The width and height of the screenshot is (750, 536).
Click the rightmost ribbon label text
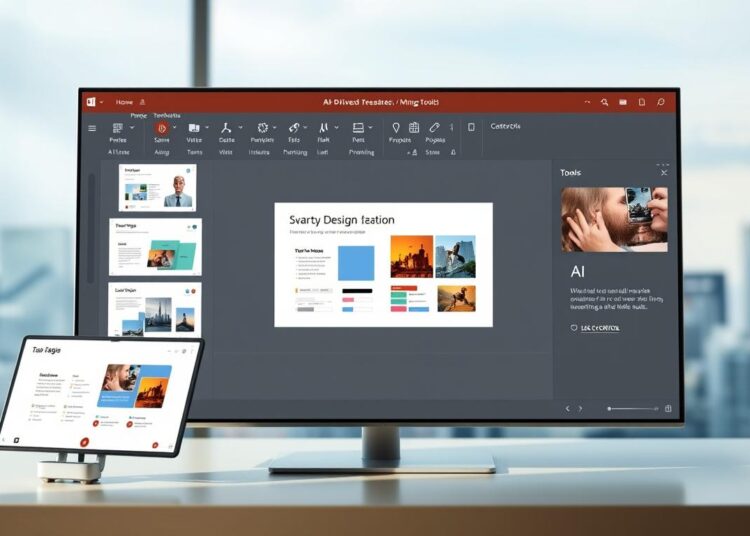click(x=506, y=127)
